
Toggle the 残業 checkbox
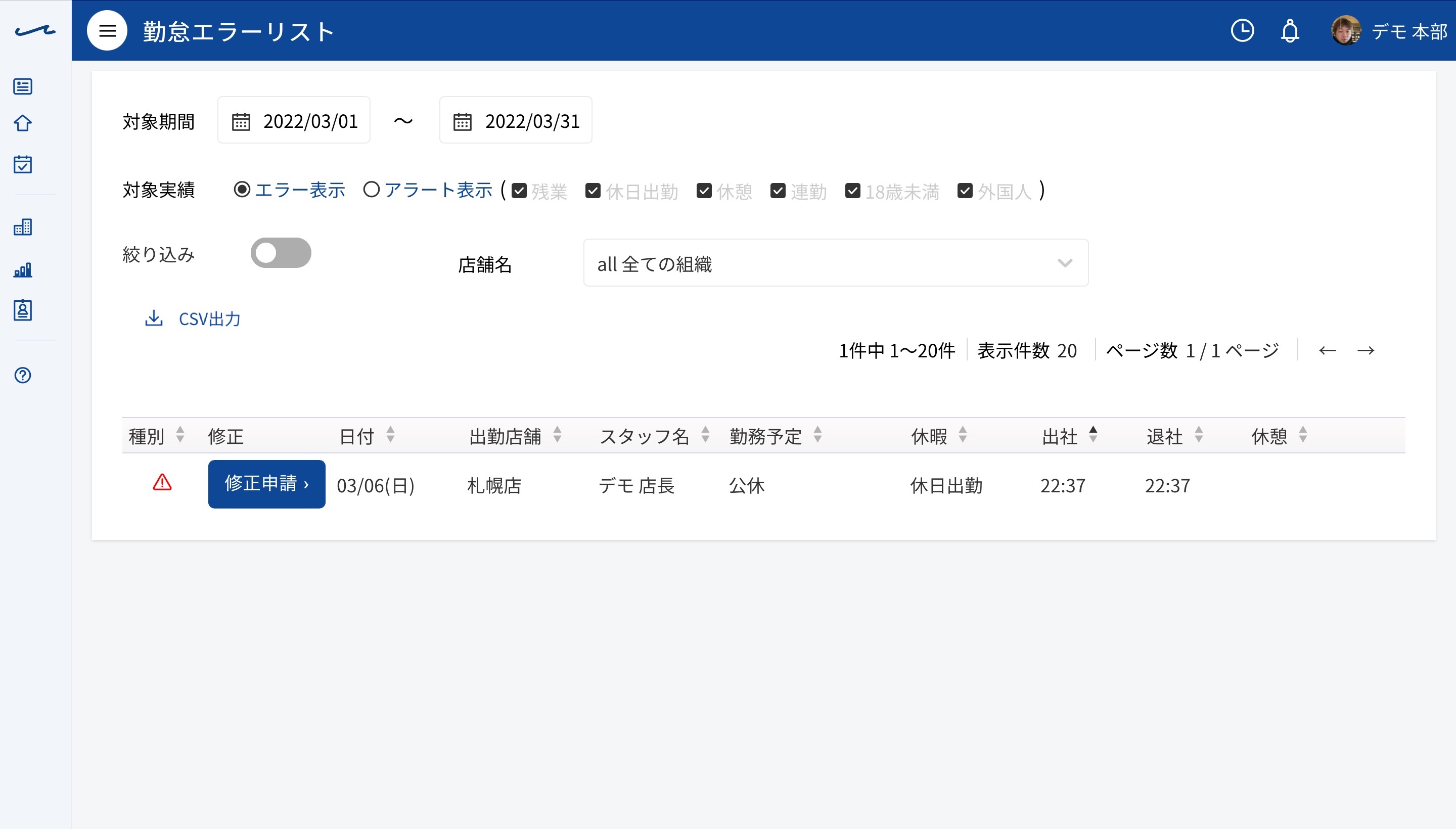[x=519, y=191]
